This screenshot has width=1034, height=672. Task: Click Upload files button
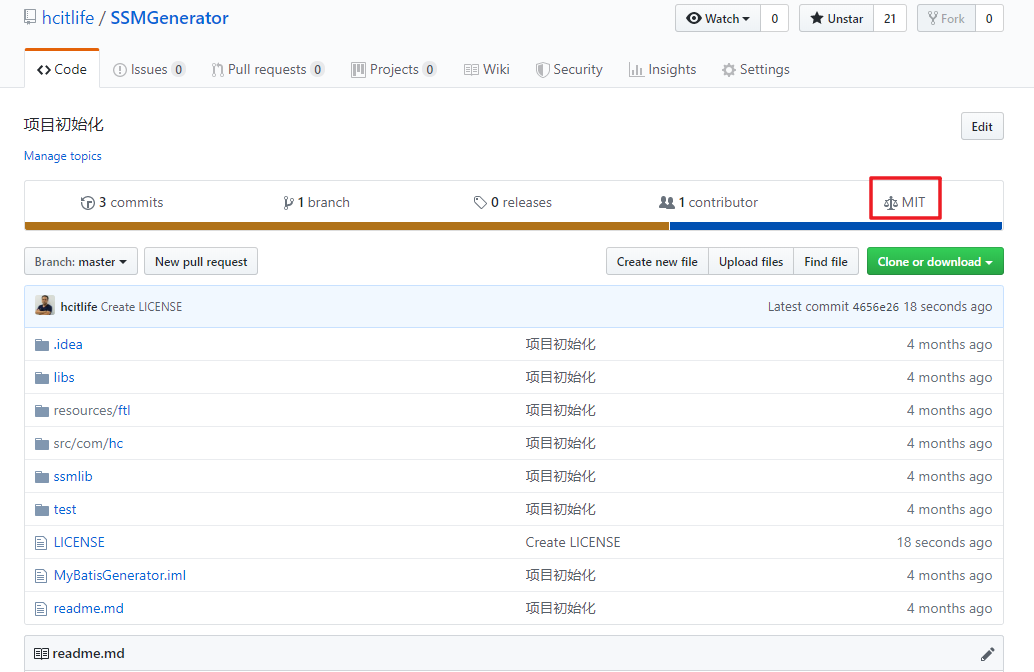coord(751,262)
